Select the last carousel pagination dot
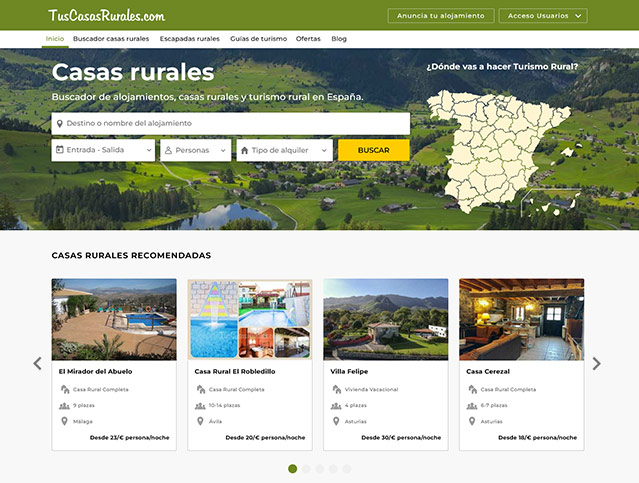639x483 pixels. click(347, 468)
